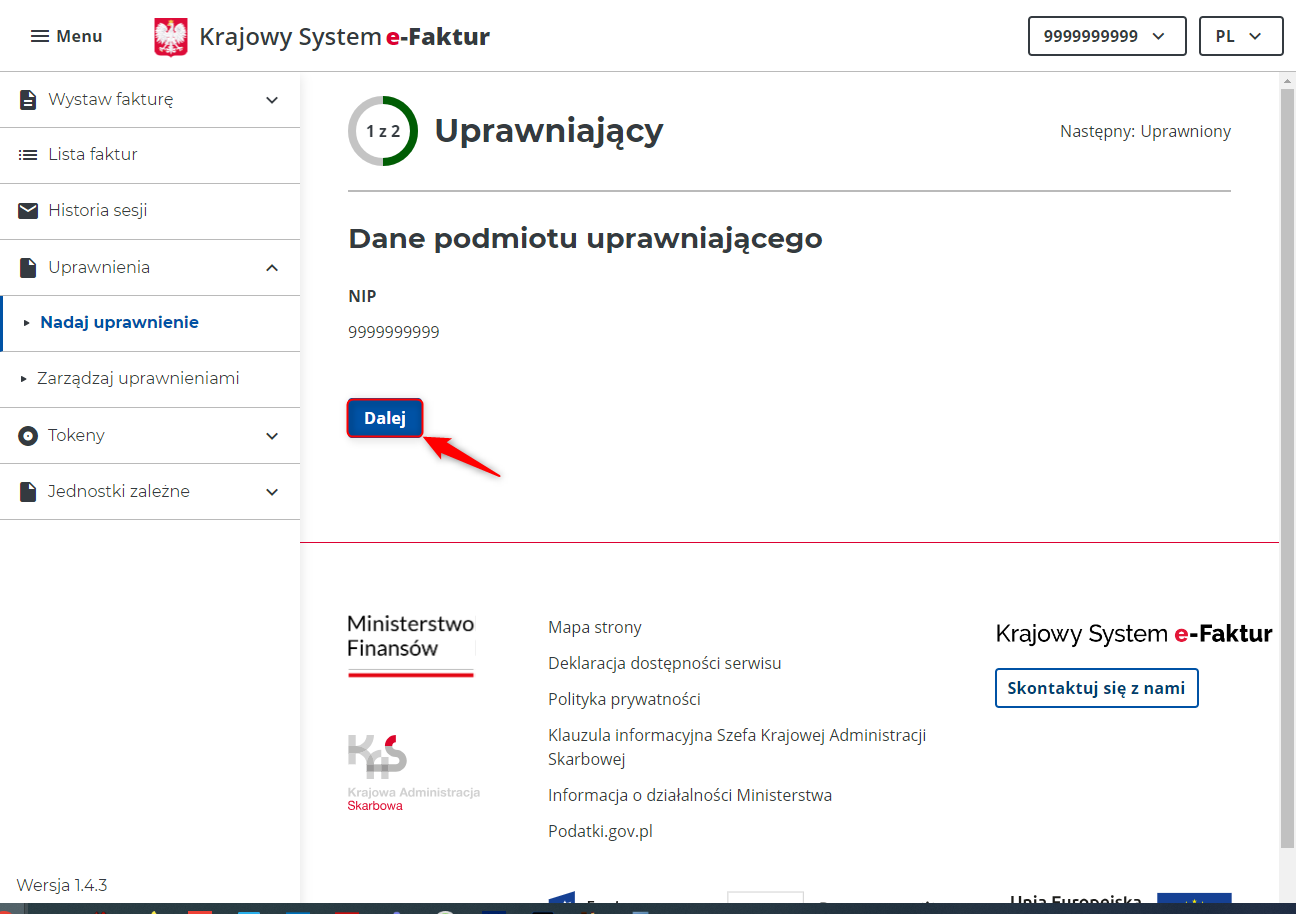Open Lista faktur in sidebar
This screenshot has width=1296, height=914.
coord(150,155)
